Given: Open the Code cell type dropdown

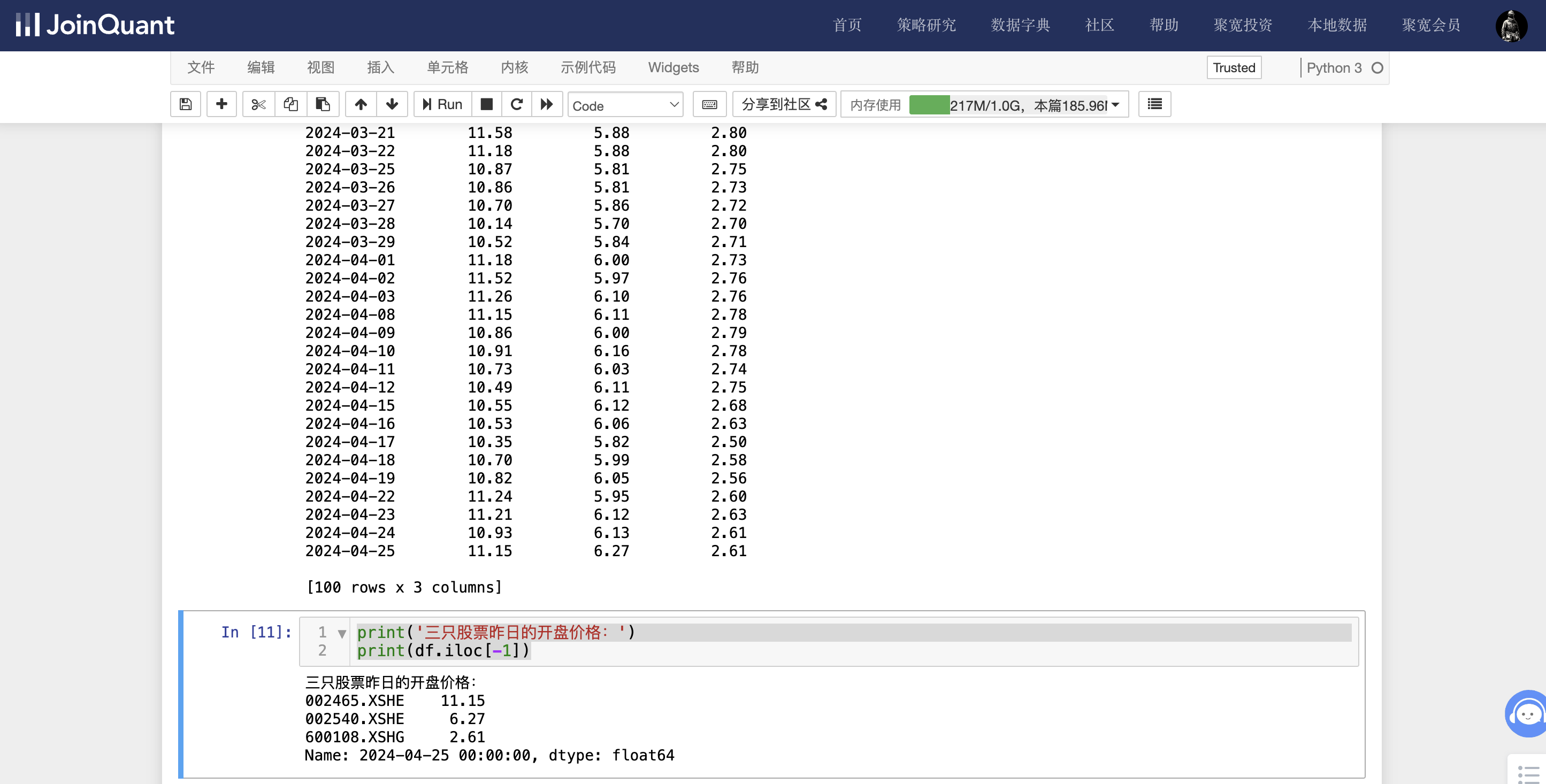Looking at the screenshot, I should coord(625,105).
